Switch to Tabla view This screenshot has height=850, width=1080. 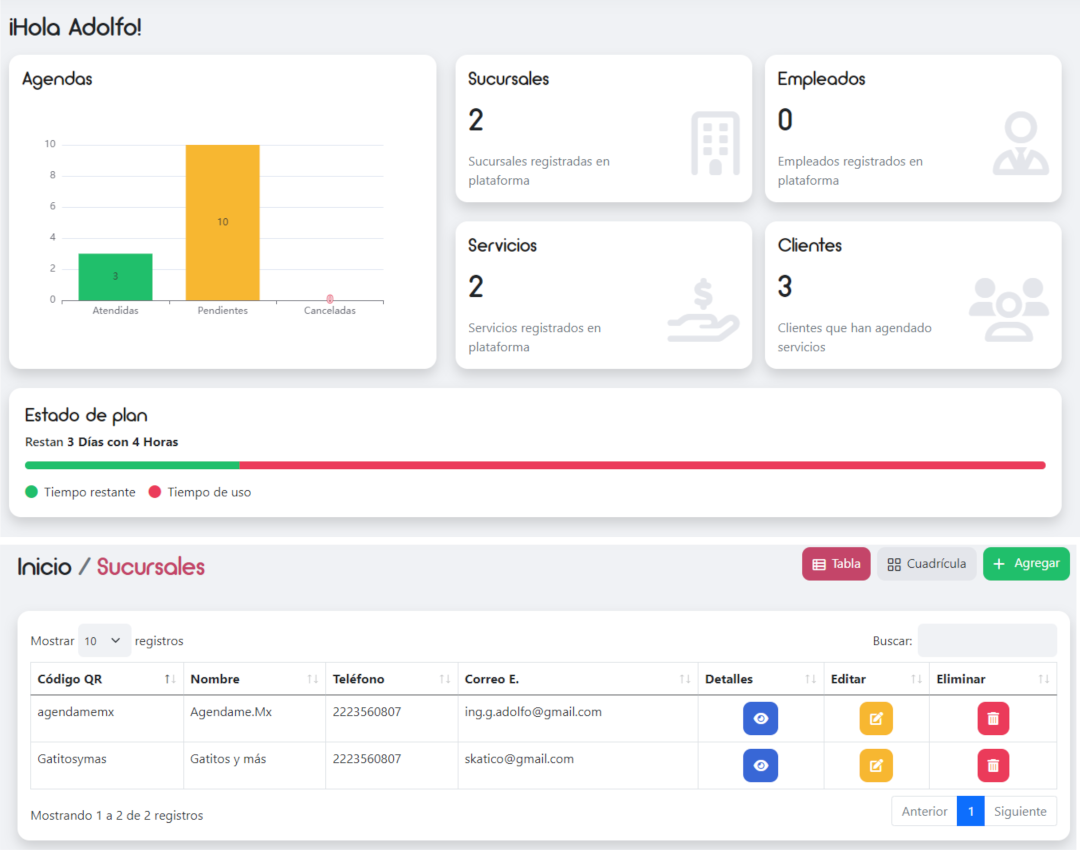tap(836, 564)
